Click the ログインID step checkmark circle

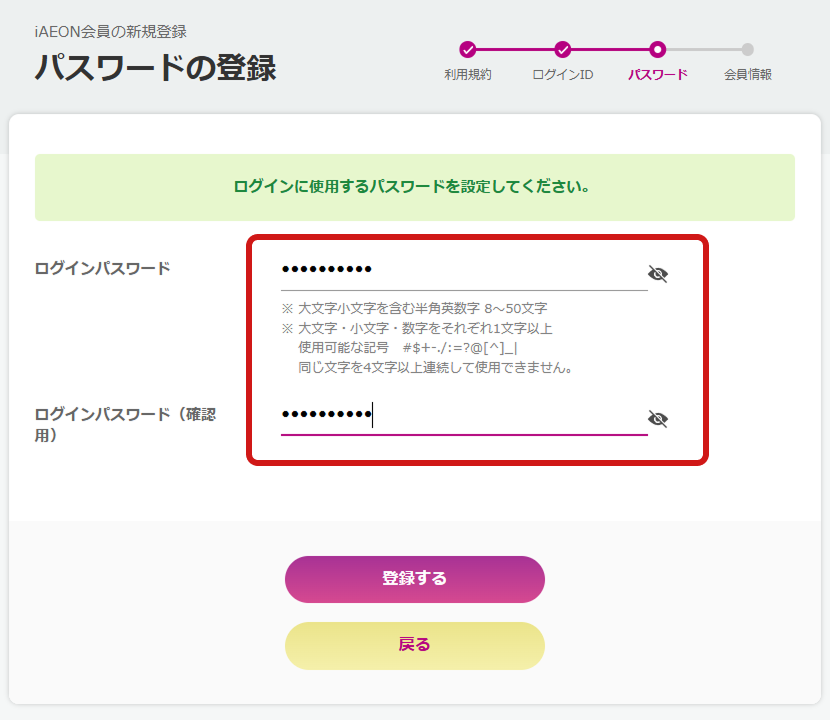563,49
